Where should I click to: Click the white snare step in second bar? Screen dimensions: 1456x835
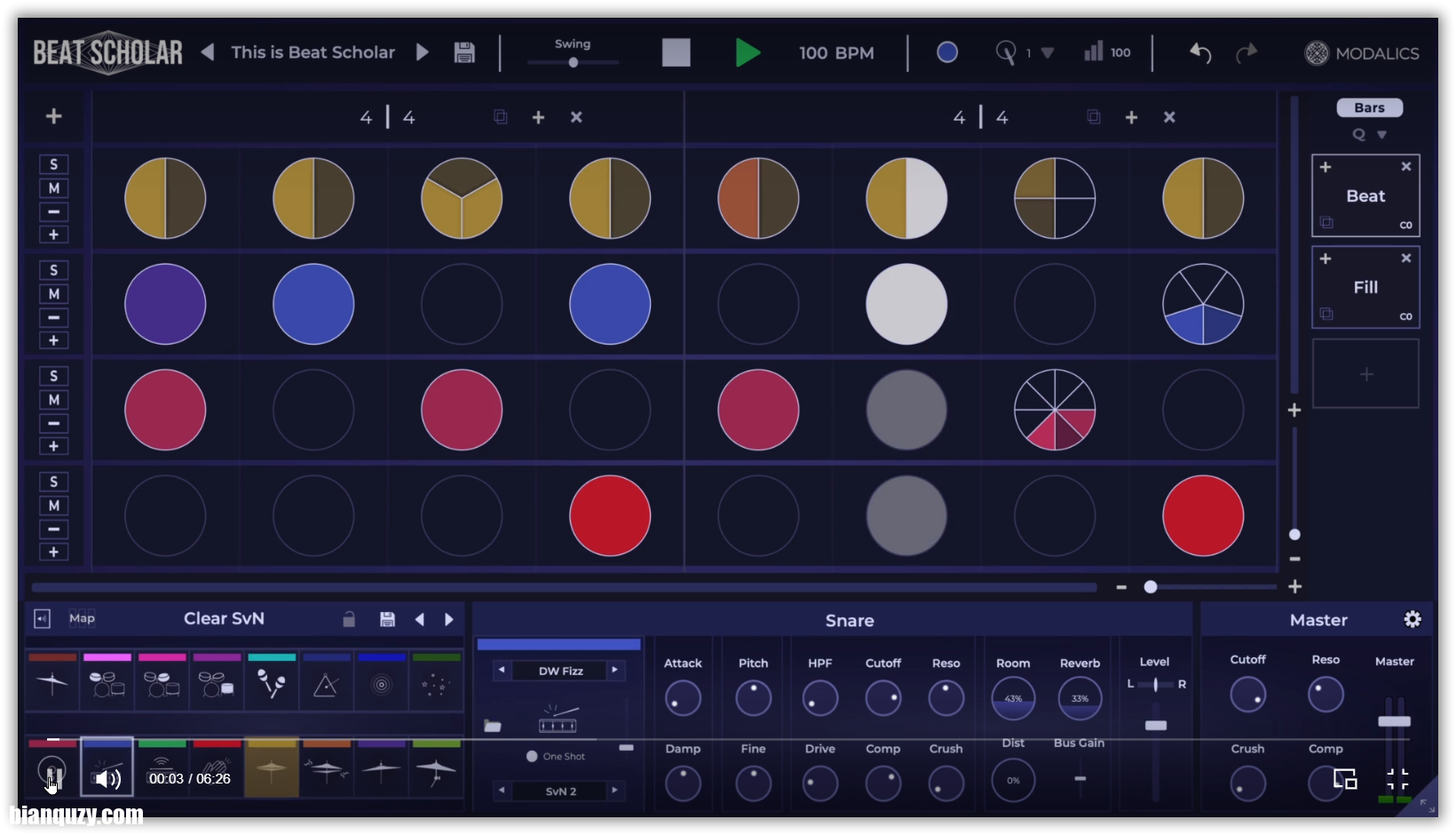click(x=906, y=304)
